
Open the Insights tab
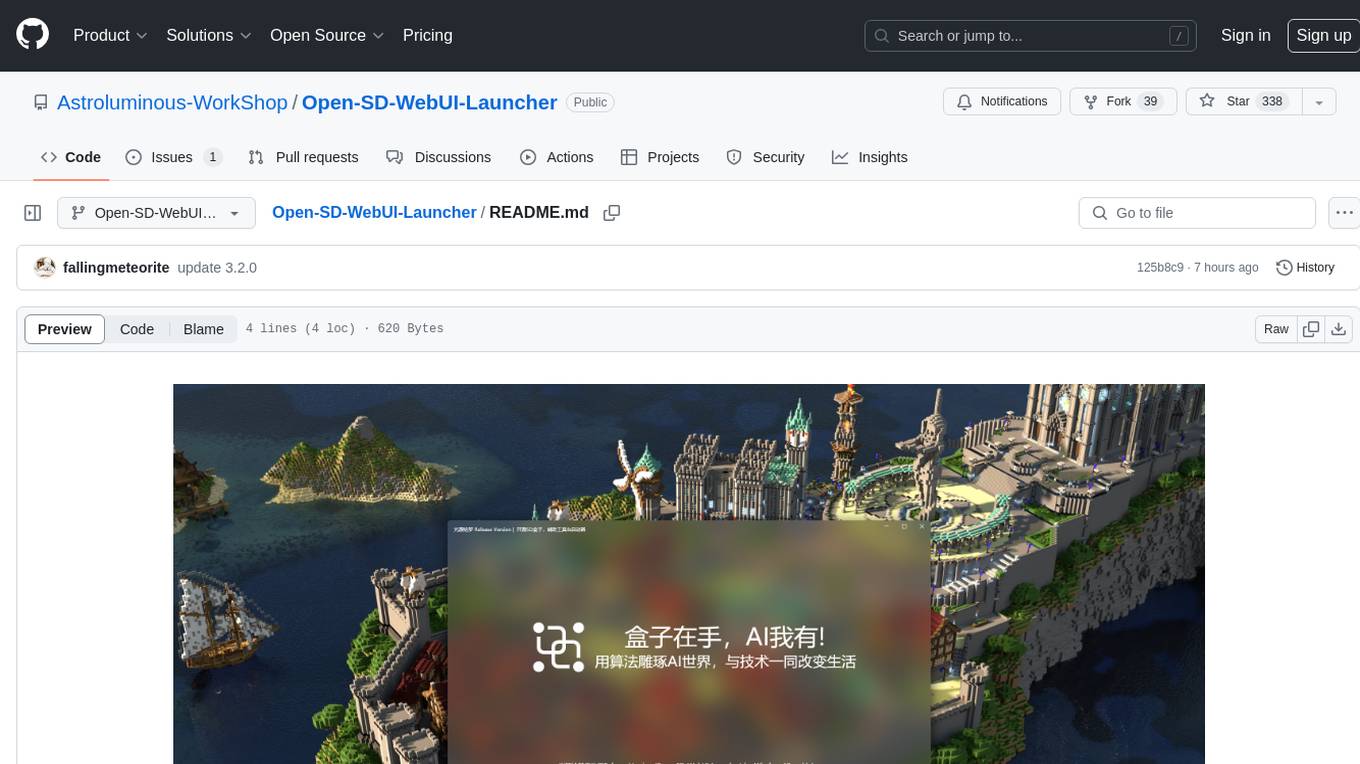coord(870,157)
